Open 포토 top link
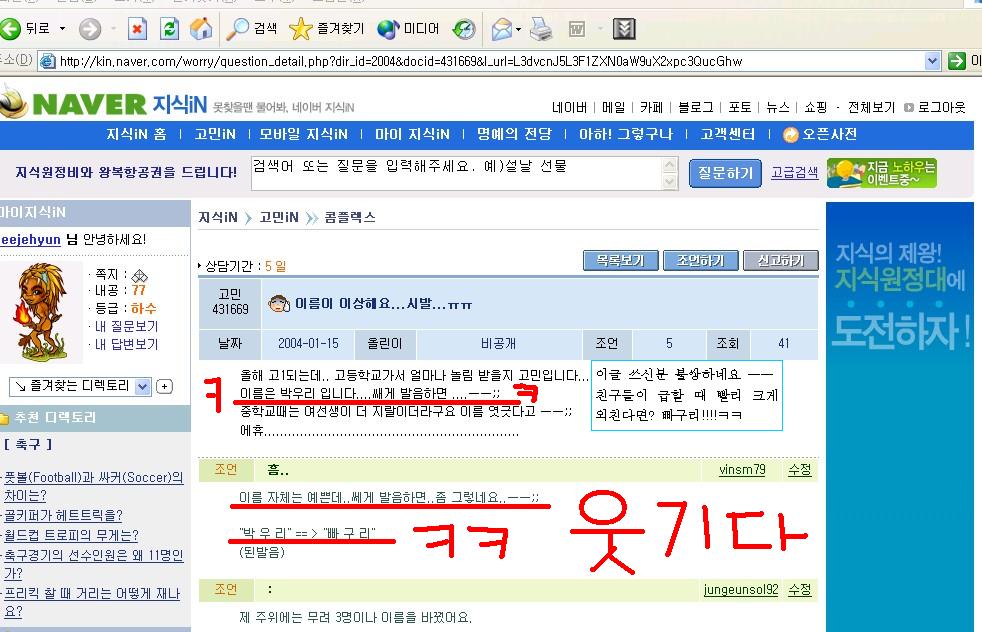The width and height of the screenshot is (982, 632). (740, 107)
